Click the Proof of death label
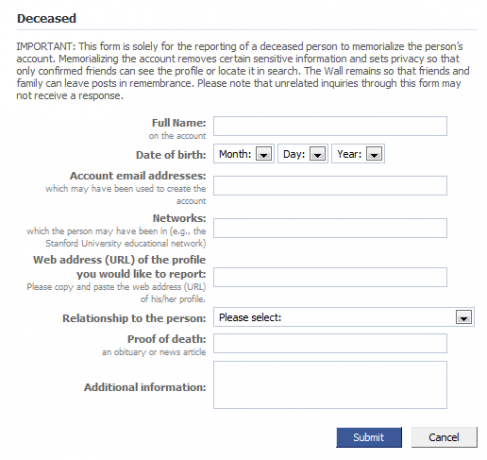Screen dimensions: 487x460 tap(167, 339)
